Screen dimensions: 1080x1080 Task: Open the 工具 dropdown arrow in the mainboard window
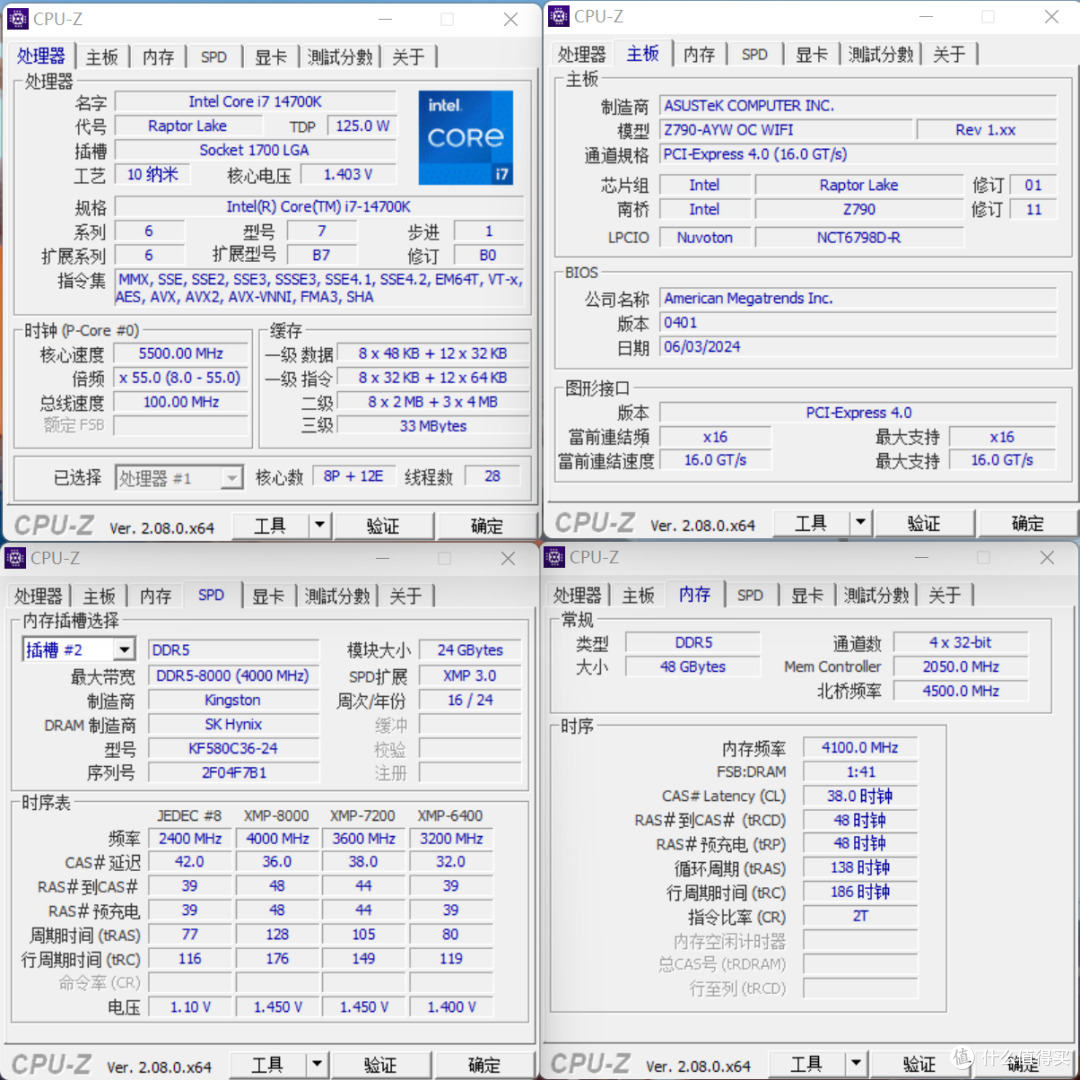(x=860, y=523)
